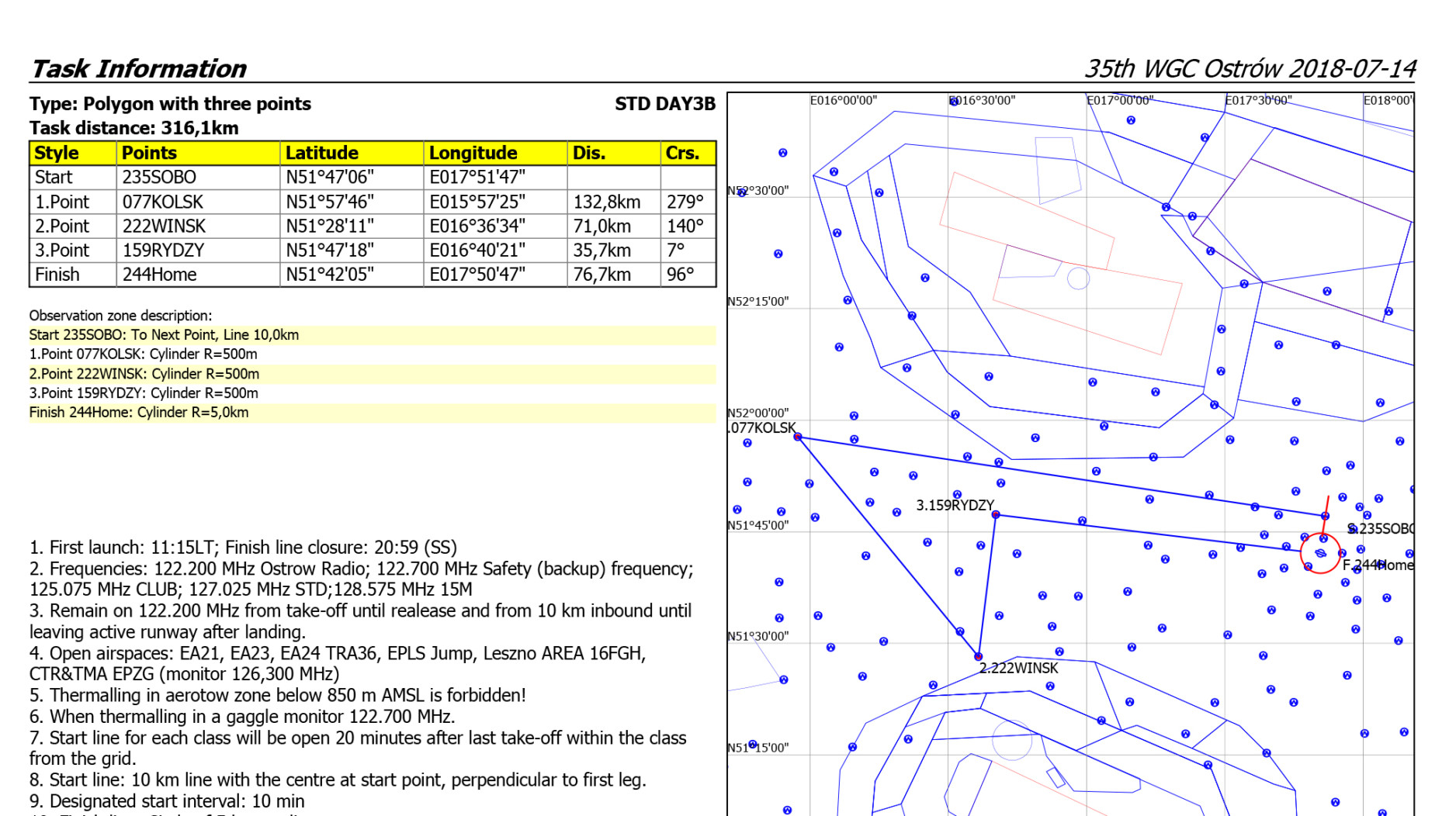This screenshot has height=816, width=1456.
Task: Click the small circular airspace inside the red rectangle
Action: click(1078, 278)
